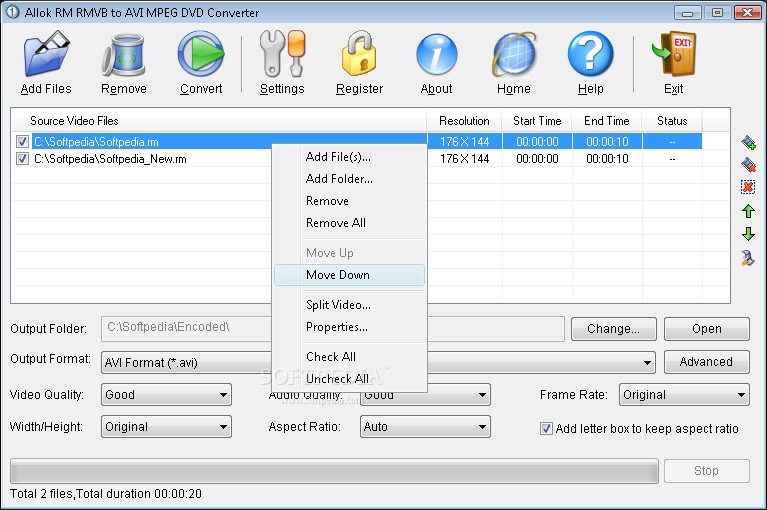
Task: Open the Frame Rate dropdown
Action: [684, 395]
